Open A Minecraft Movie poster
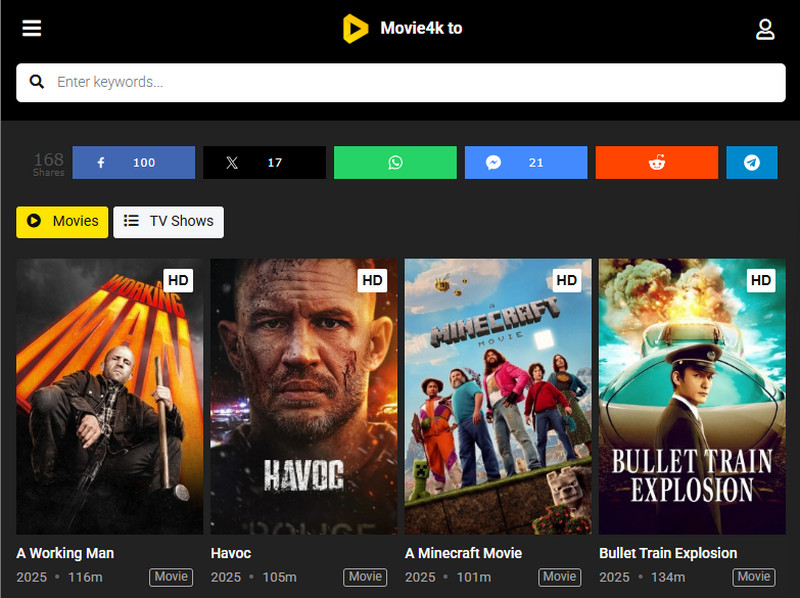 [x=498, y=396]
